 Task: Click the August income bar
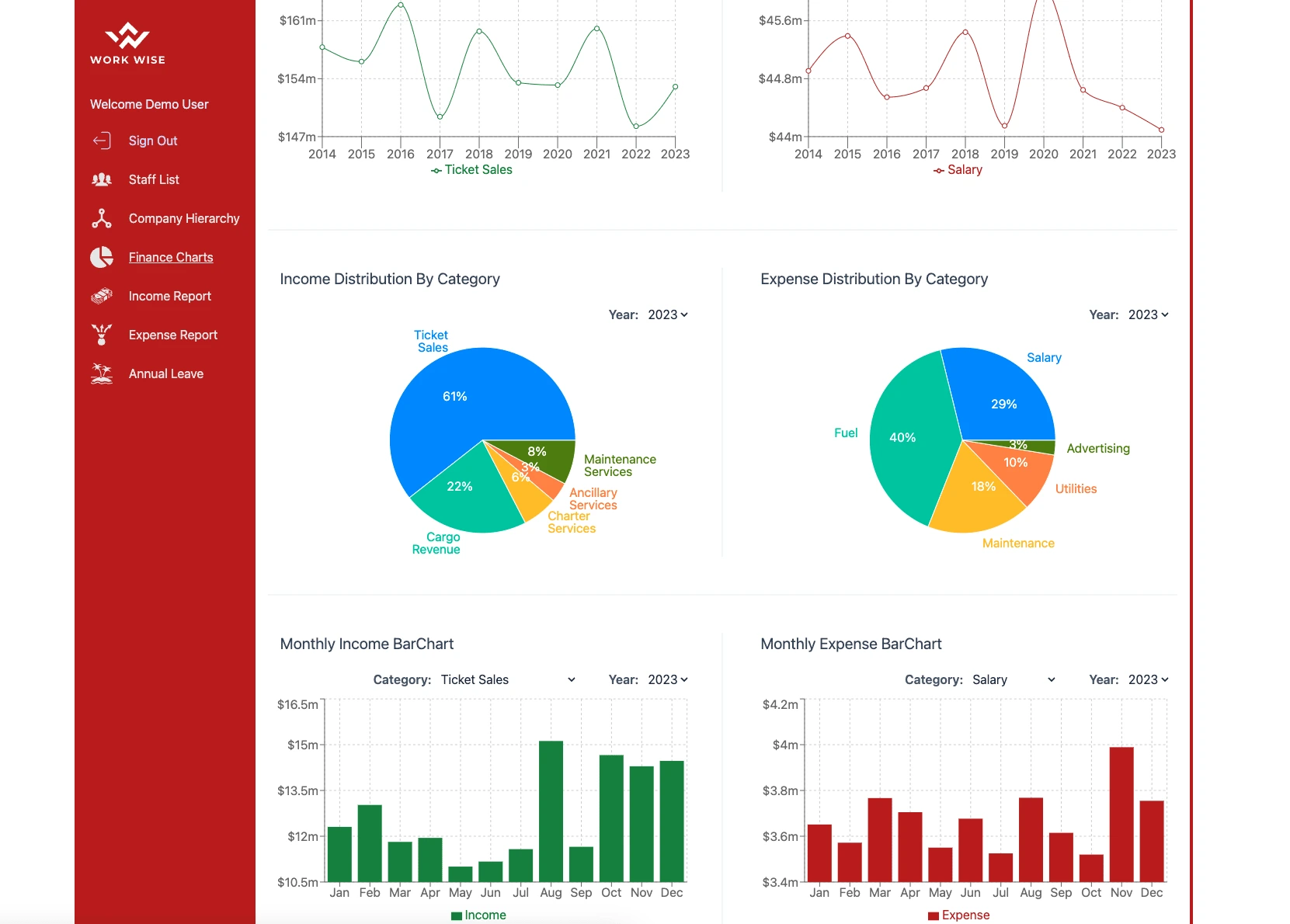tap(551, 811)
